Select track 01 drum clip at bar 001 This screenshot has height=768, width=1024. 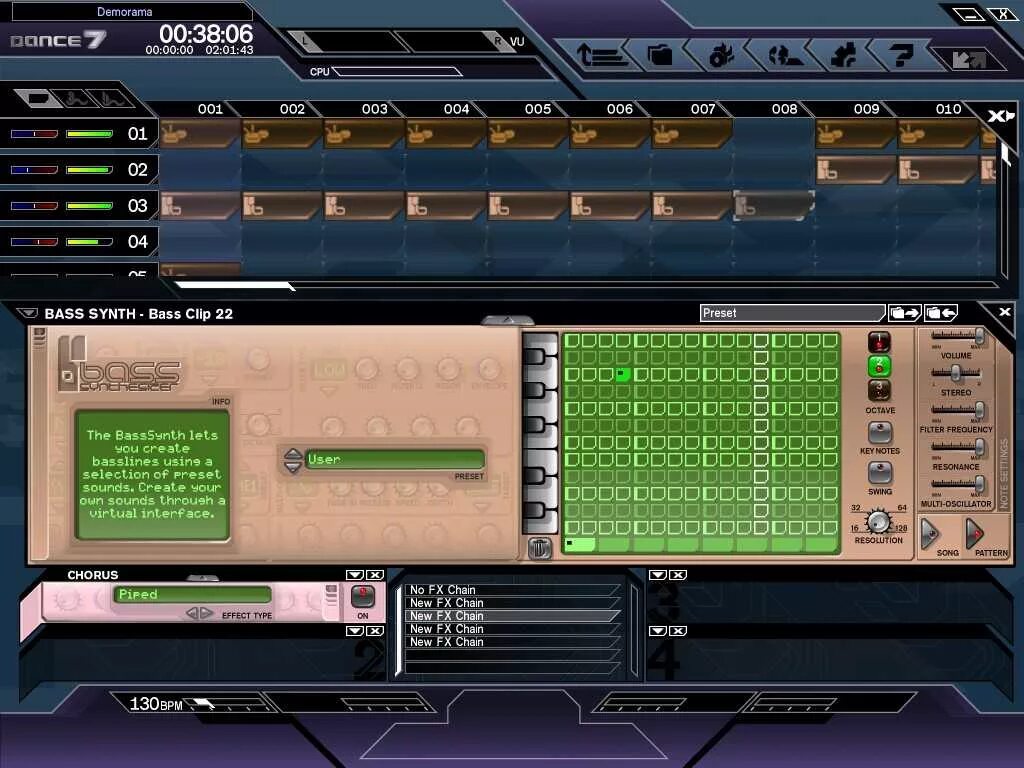(x=199, y=134)
